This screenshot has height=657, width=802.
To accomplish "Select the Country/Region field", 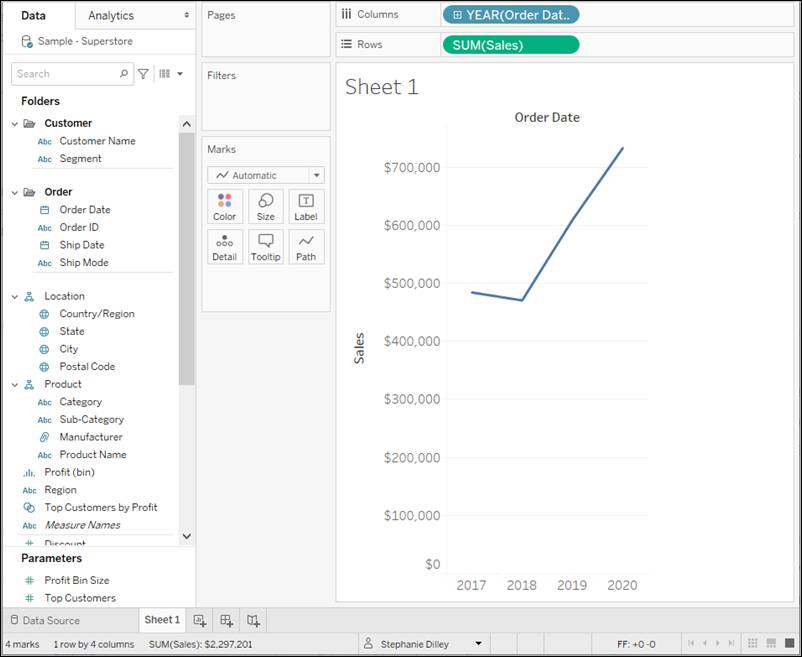I will (x=97, y=314).
